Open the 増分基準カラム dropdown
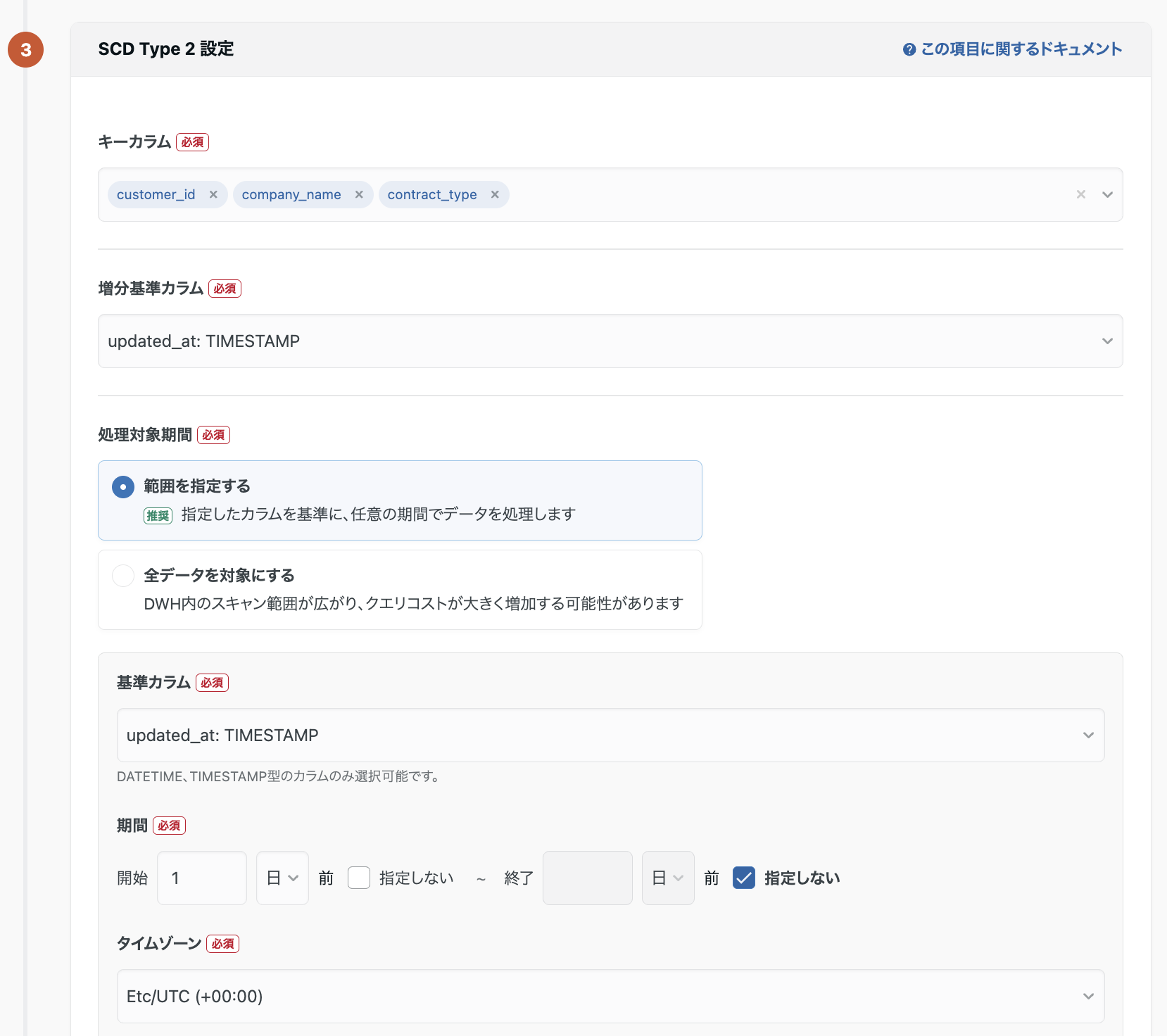Image resolution: width=1167 pixels, height=1036 pixels. click(x=610, y=341)
